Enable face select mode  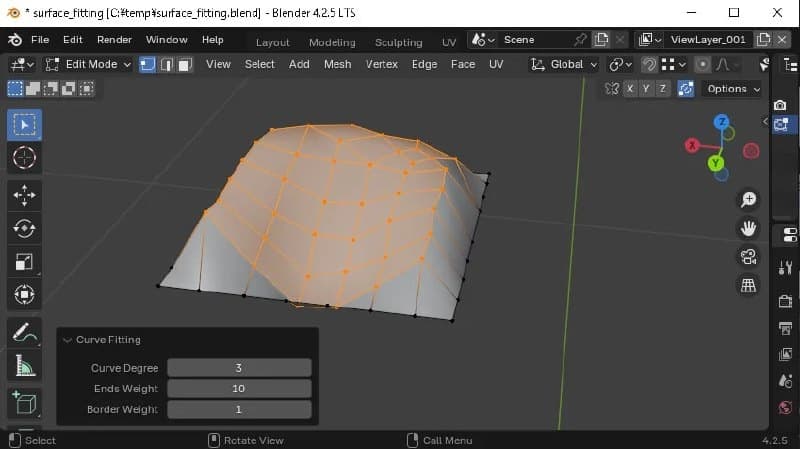point(185,65)
